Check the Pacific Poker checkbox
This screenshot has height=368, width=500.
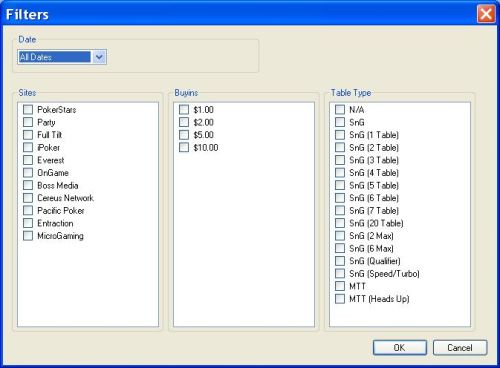(28, 210)
